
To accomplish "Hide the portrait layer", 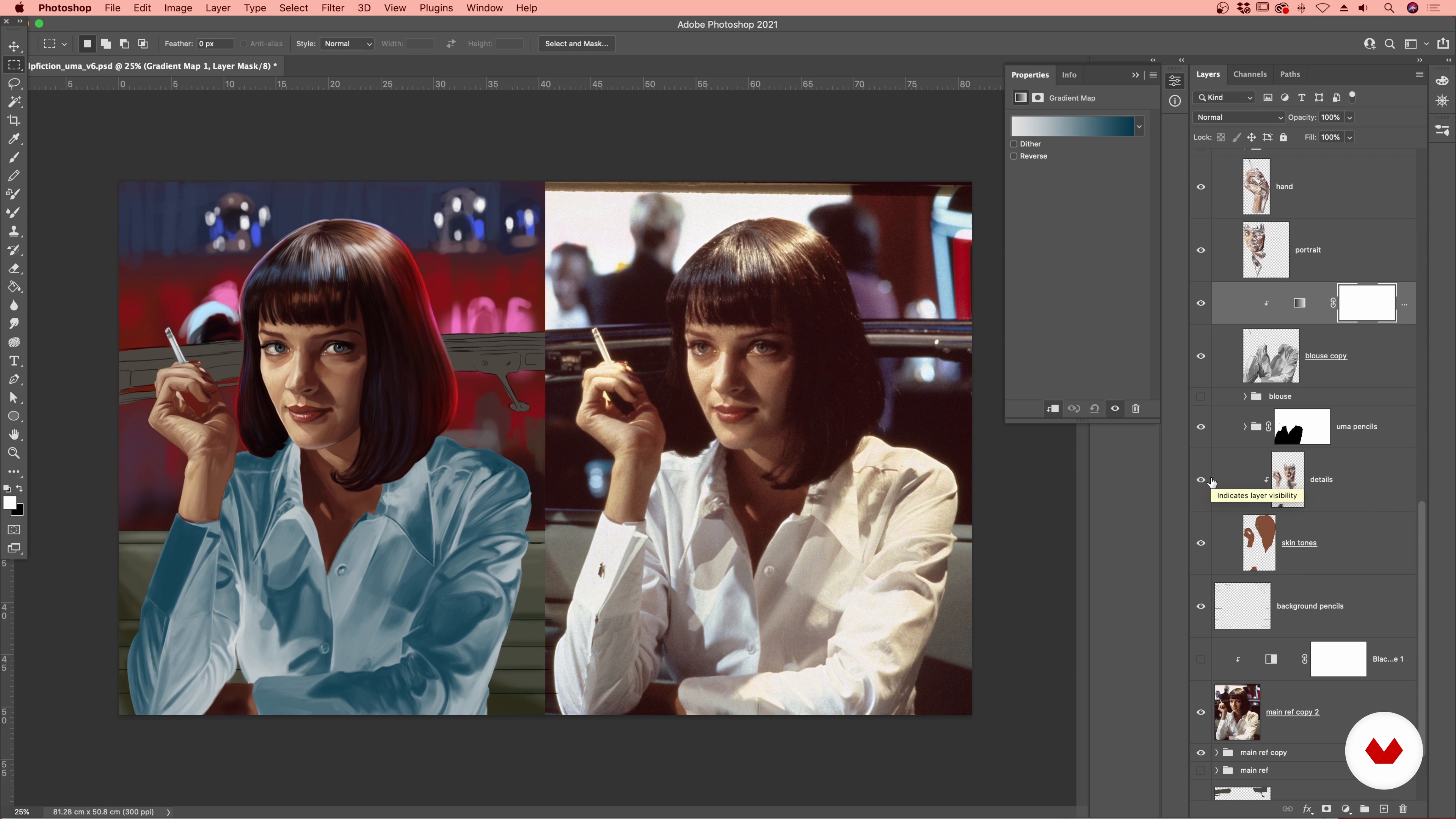I will point(1201,250).
